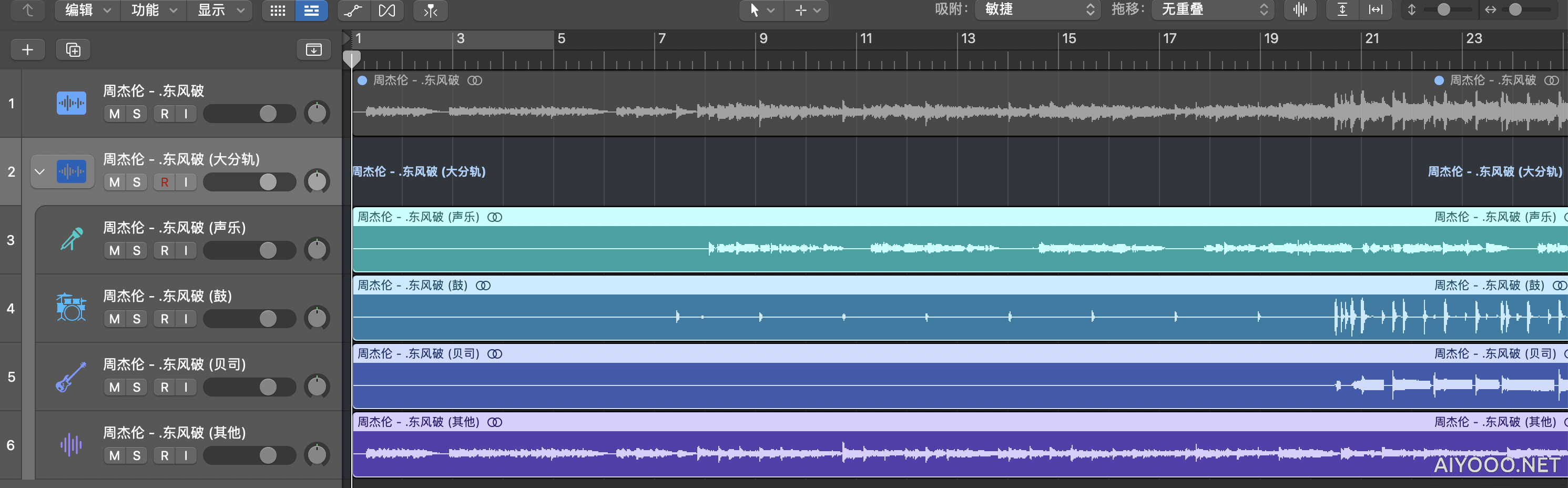Screen dimensions: 1568x488
Task: Record-enable track 1 with R button
Action: point(165,114)
